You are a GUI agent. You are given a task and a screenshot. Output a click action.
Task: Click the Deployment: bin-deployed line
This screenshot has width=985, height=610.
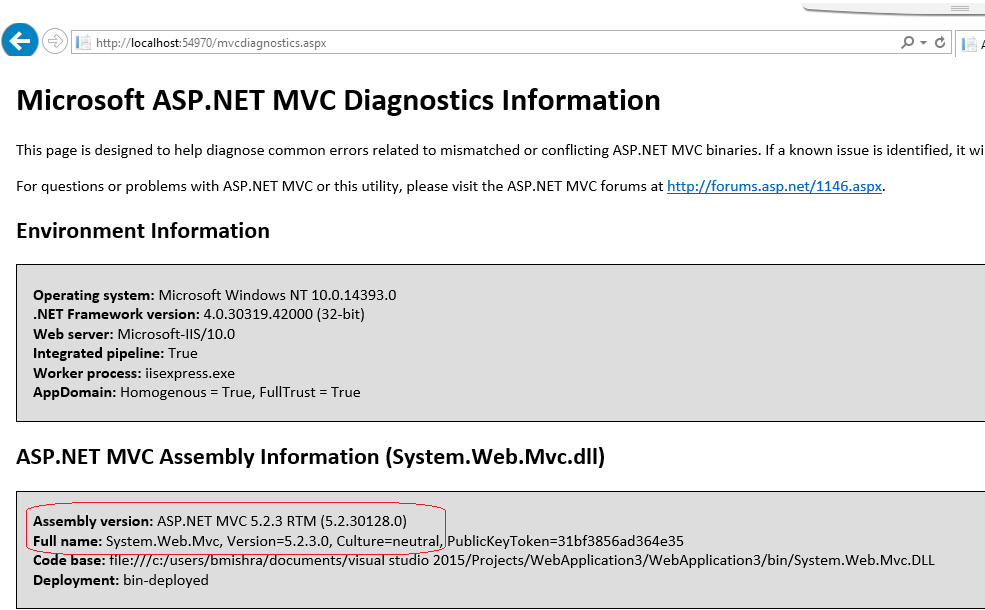(121, 580)
